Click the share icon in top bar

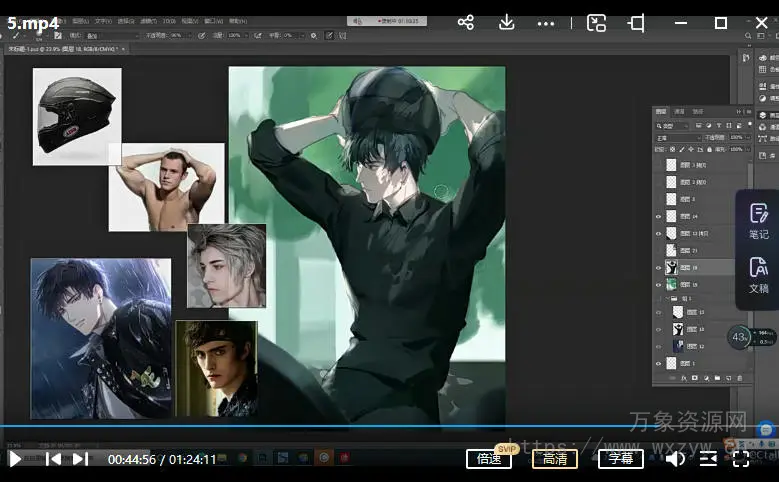(x=465, y=22)
